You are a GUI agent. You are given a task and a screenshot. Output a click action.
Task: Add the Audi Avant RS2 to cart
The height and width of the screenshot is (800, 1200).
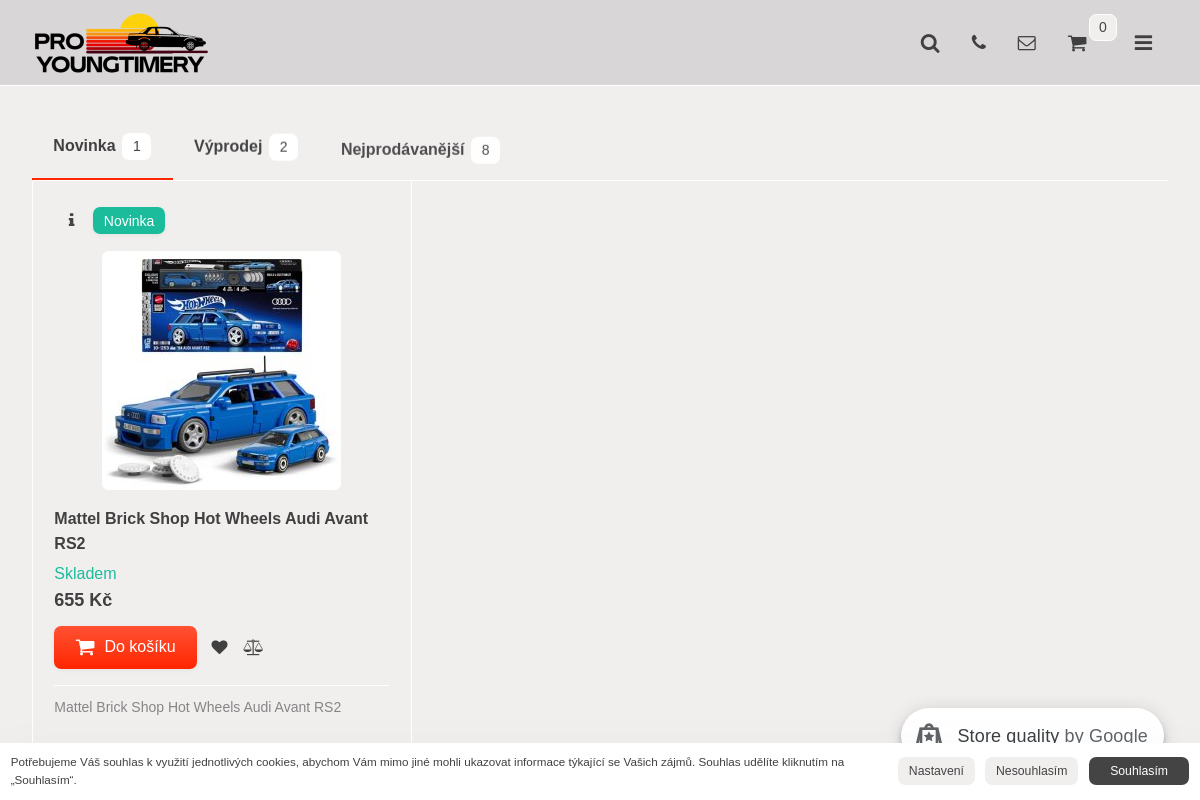pos(125,647)
